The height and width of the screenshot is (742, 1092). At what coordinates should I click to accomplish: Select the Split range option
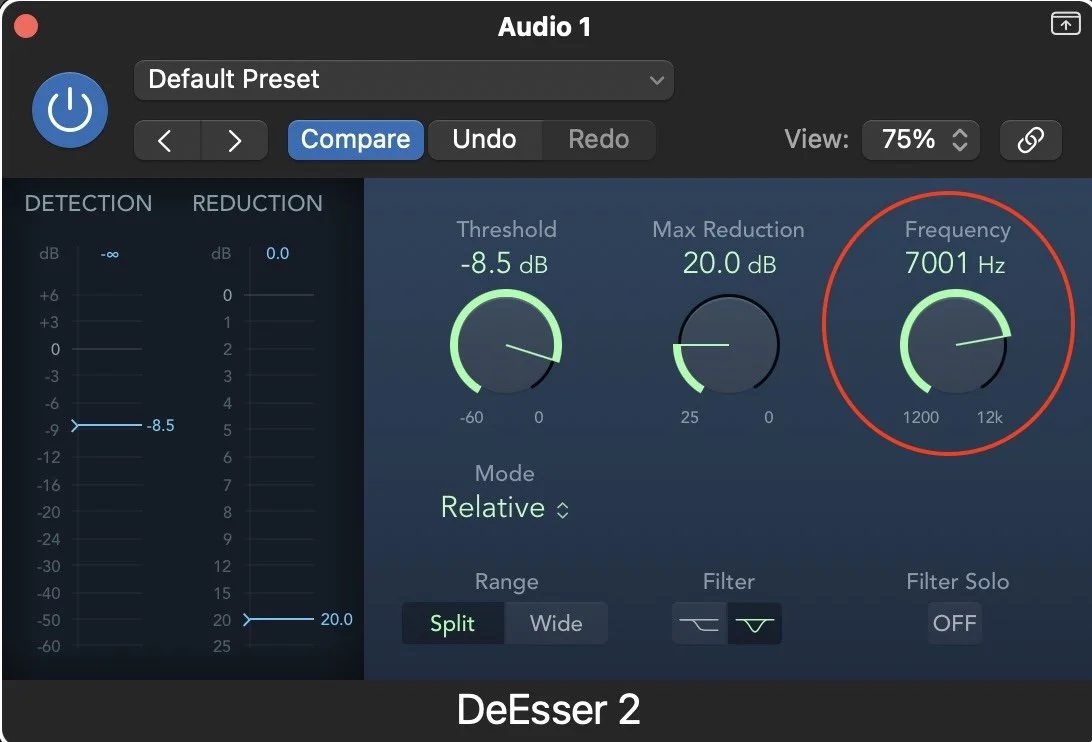tap(453, 623)
